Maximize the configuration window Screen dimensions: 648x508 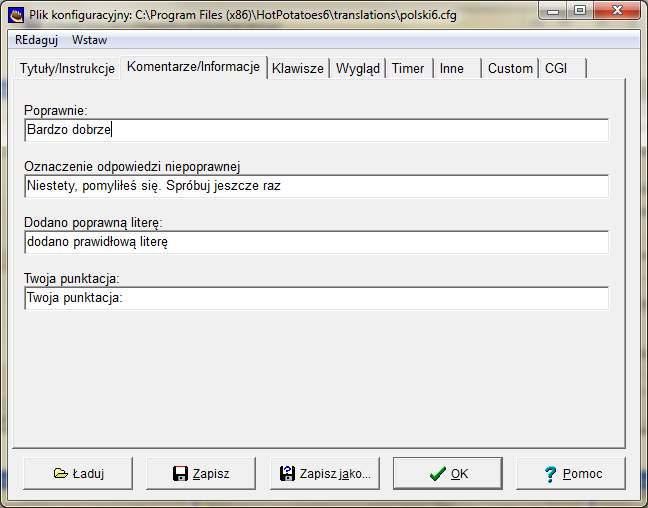[580, 11]
